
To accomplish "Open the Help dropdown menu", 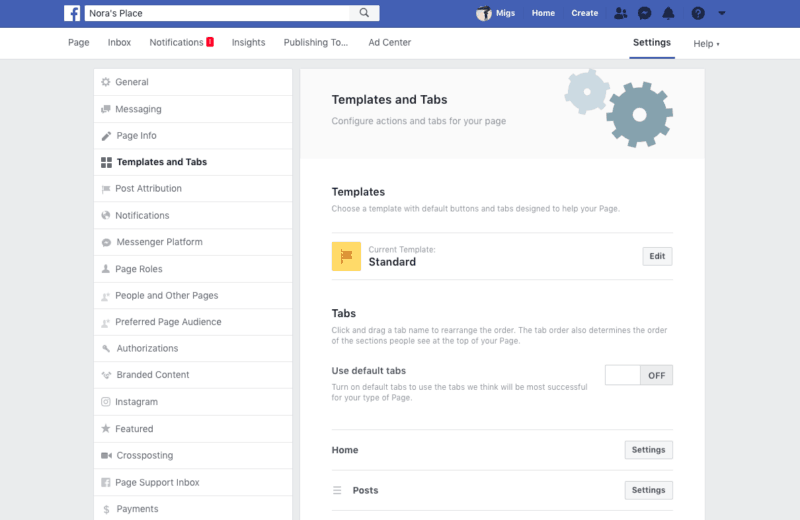I will pos(706,44).
